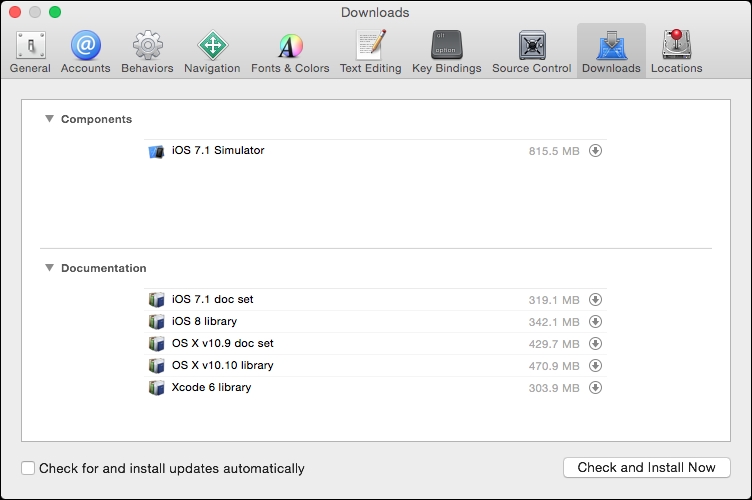The width and height of the screenshot is (752, 500).
Task: Select the OS X v10.9 doc set text
Action: tap(223, 344)
